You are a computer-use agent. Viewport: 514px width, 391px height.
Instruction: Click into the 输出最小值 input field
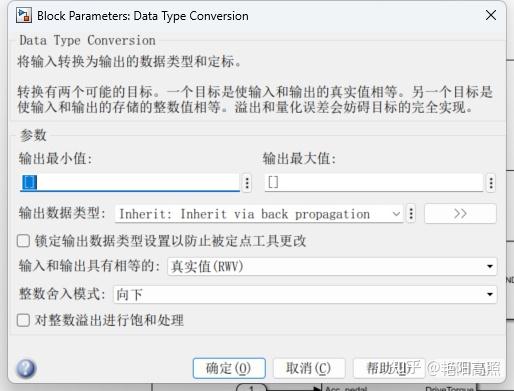point(130,182)
